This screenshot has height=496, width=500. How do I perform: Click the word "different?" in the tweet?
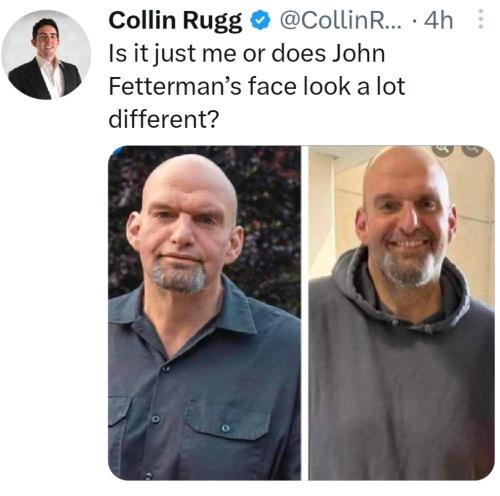[x=164, y=119]
